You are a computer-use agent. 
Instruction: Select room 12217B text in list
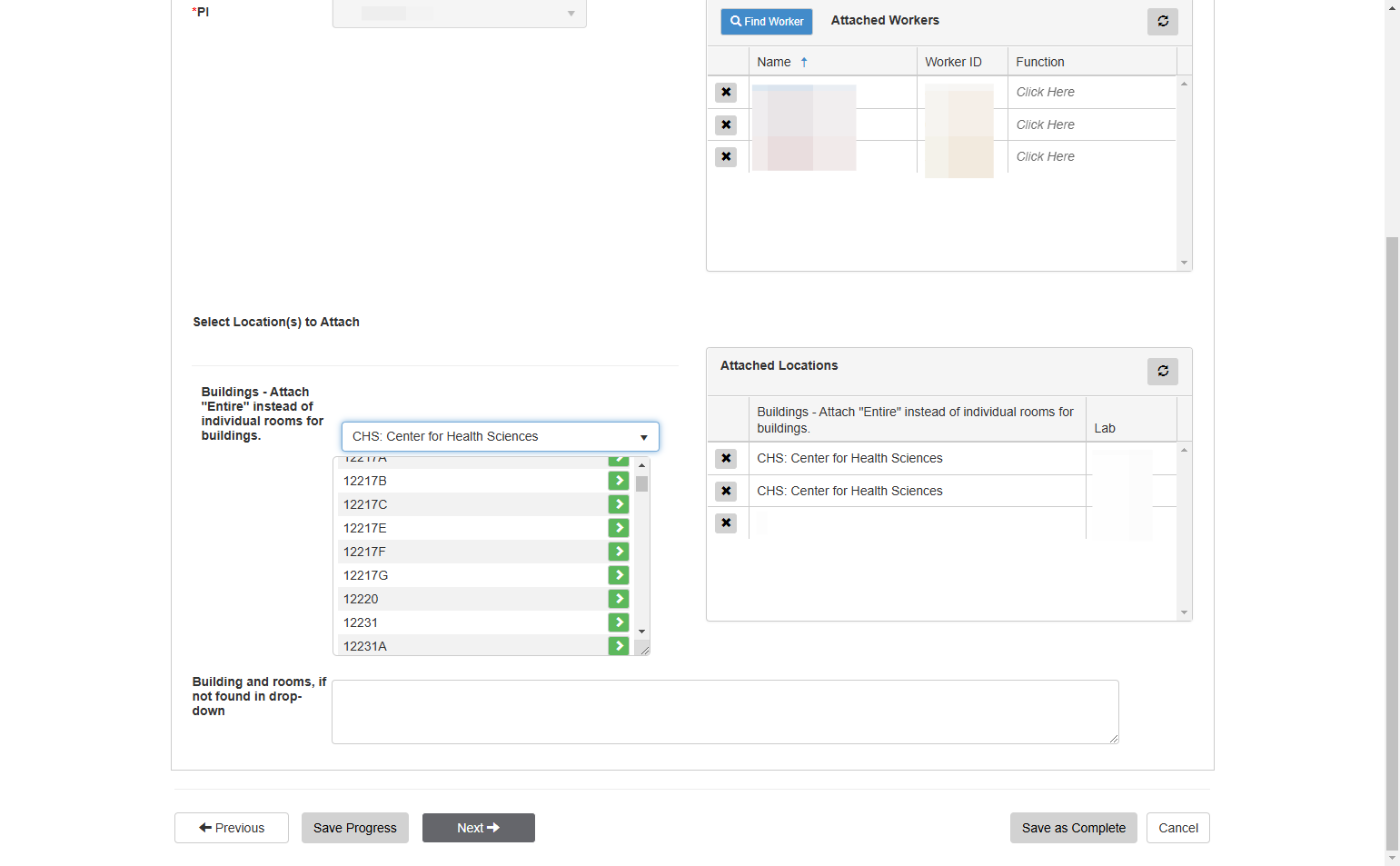click(x=365, y=481)
